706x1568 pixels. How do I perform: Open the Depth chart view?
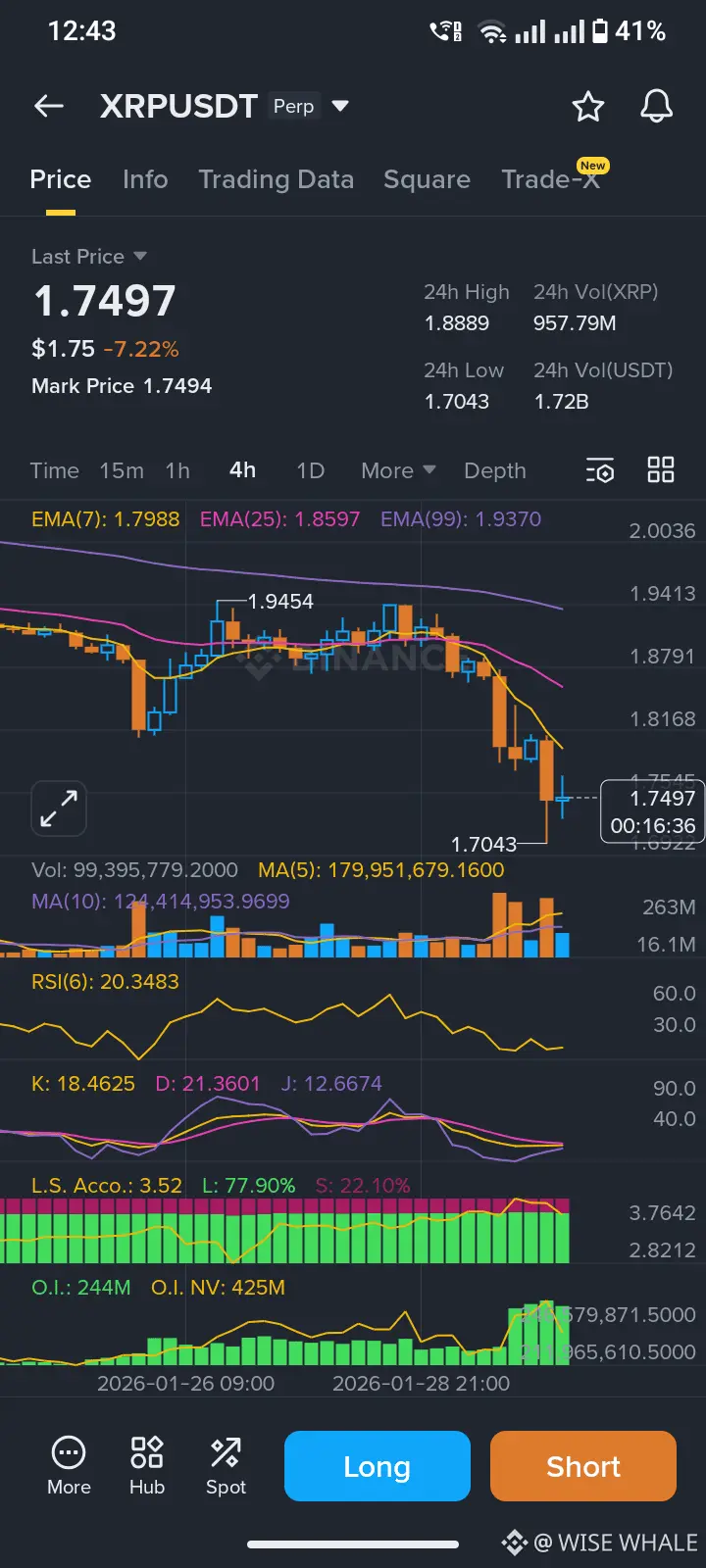click(495, 471)
